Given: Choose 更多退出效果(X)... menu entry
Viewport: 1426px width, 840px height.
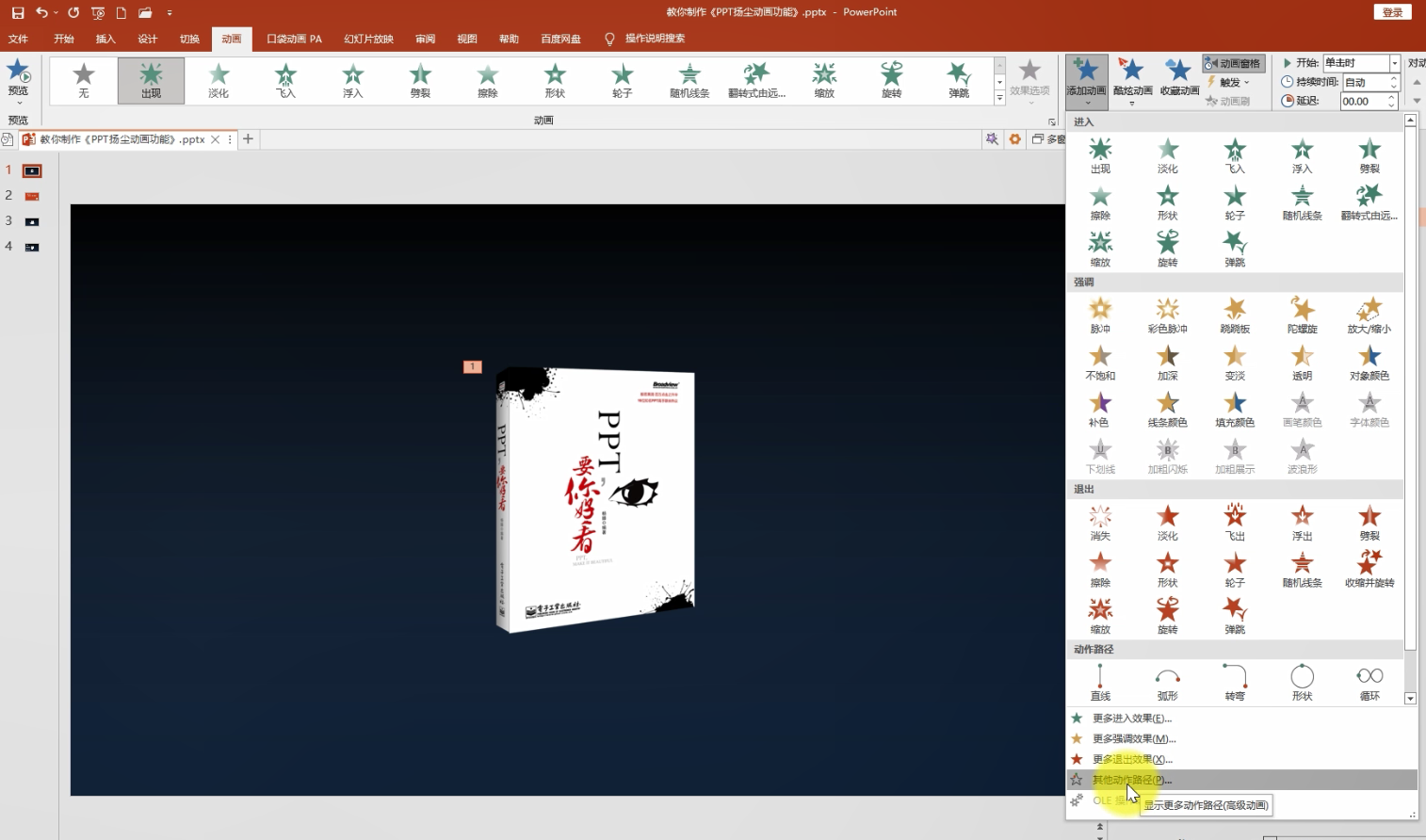Looking at the screenshot, I should click(x=1241, y=759).
